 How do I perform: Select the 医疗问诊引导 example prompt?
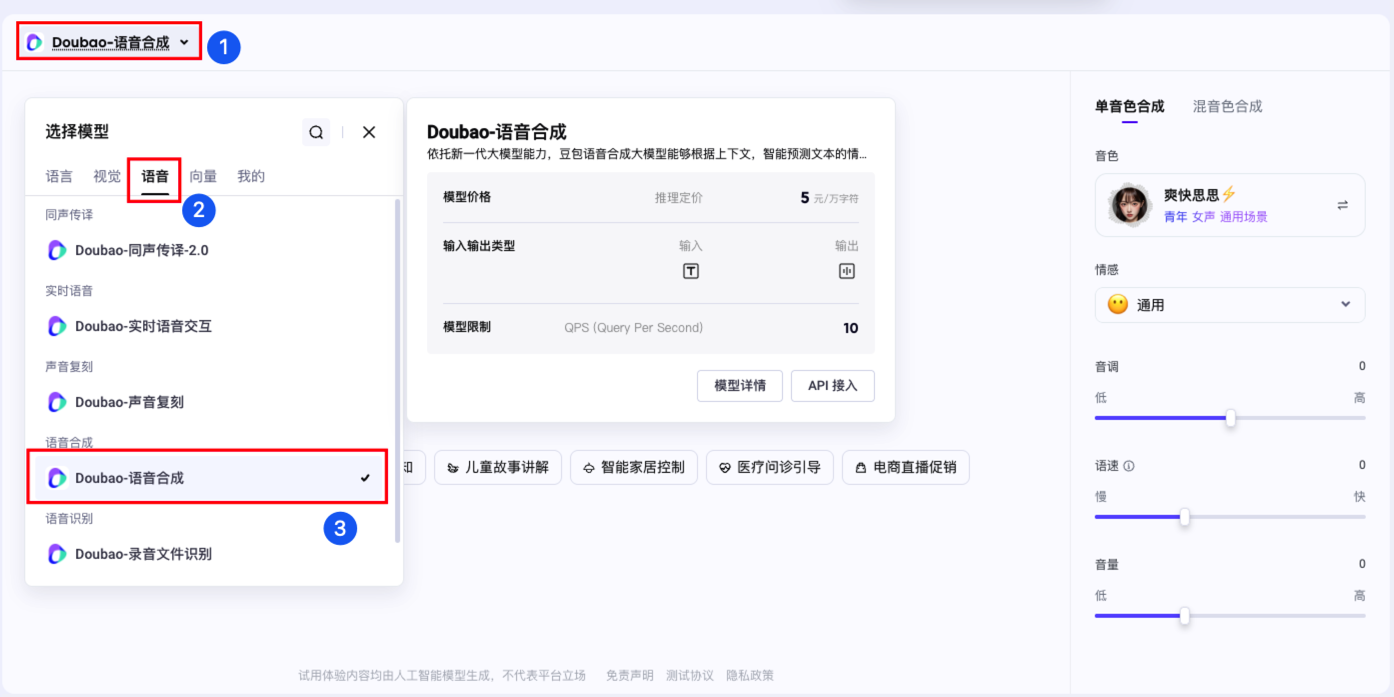point(770,467)
